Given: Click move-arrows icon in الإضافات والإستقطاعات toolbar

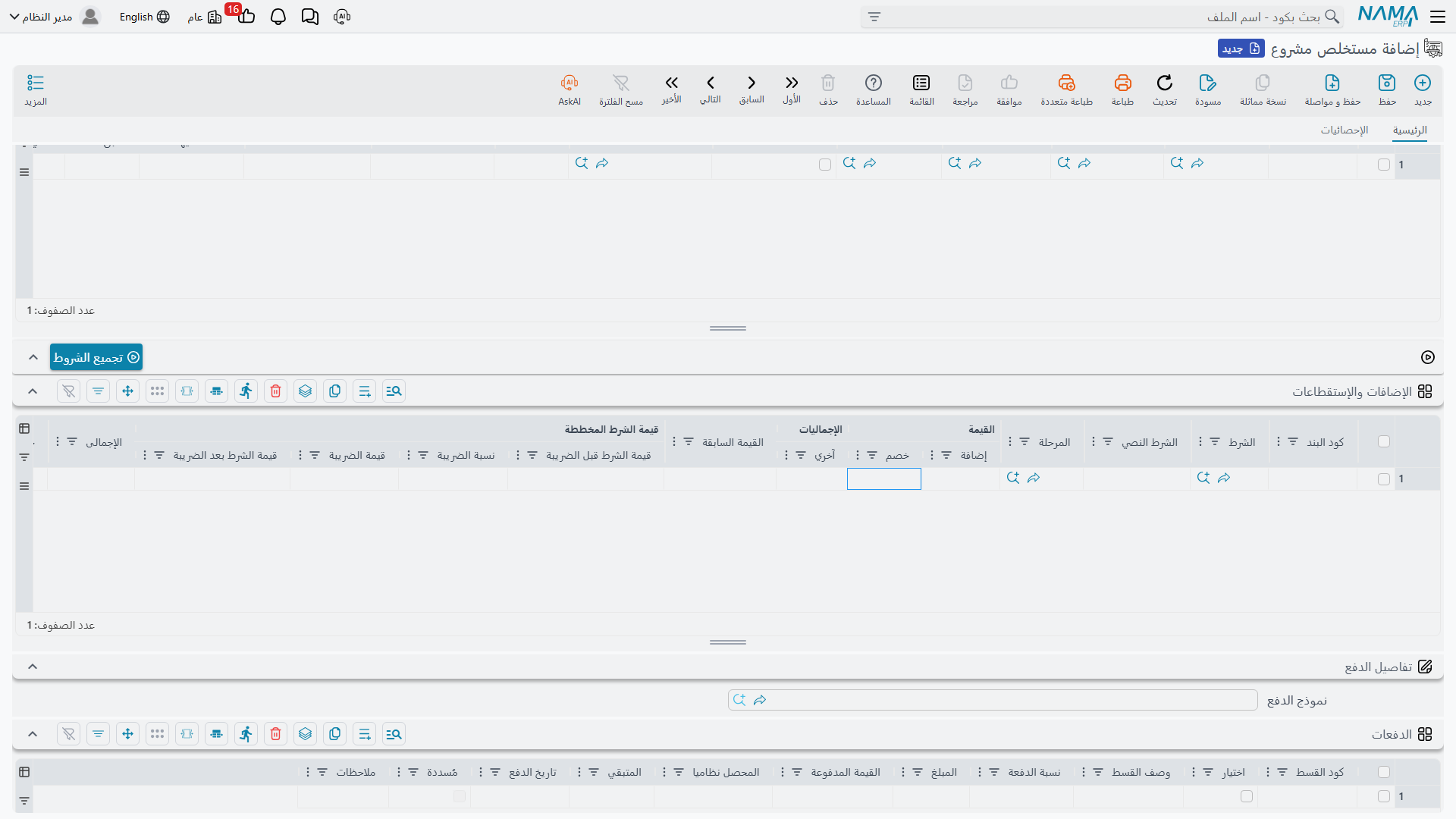Looking at the screenshot, I should (128, 391).
